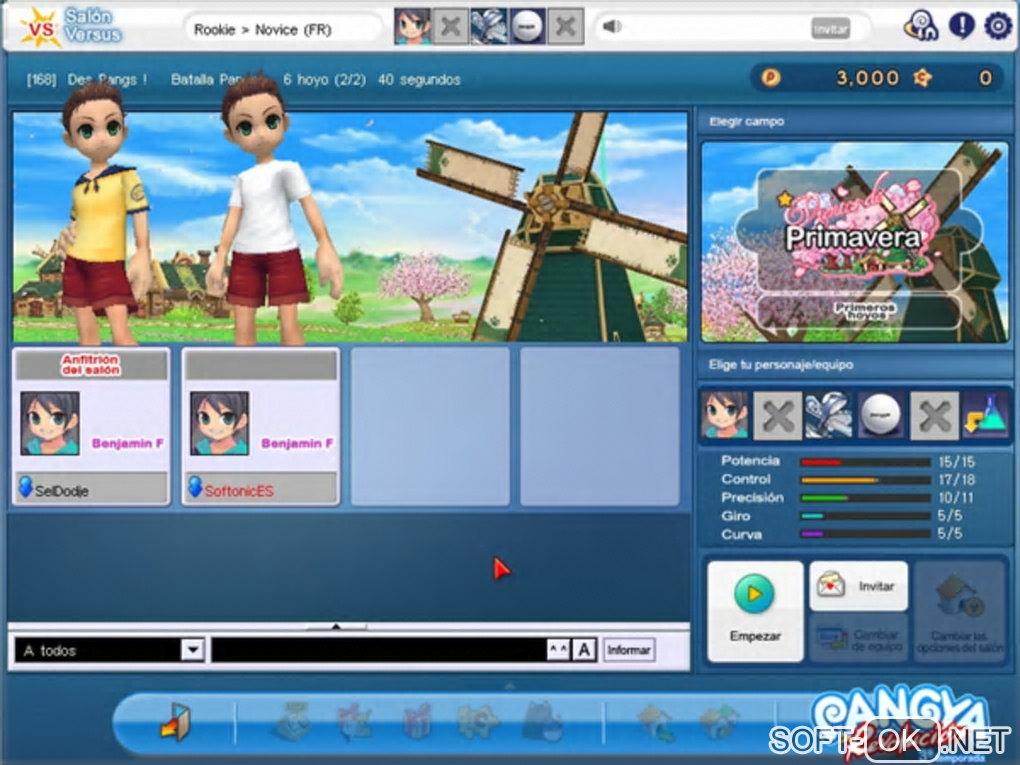Click the cat-shaped icon in bottom bar
This screenshot has height=765, width=1020.
click(542, 721)
